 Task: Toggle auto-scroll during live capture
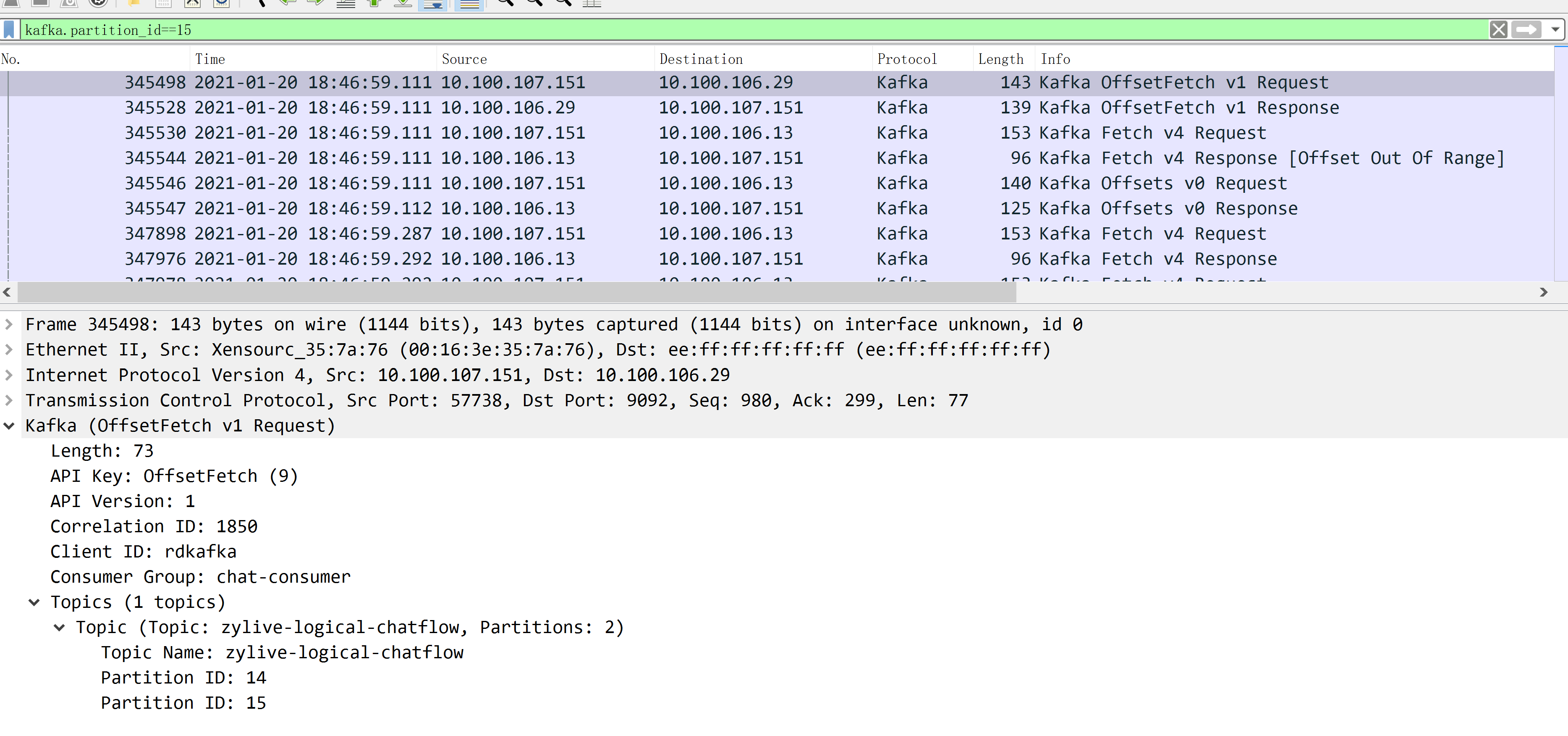coord(433,4)
